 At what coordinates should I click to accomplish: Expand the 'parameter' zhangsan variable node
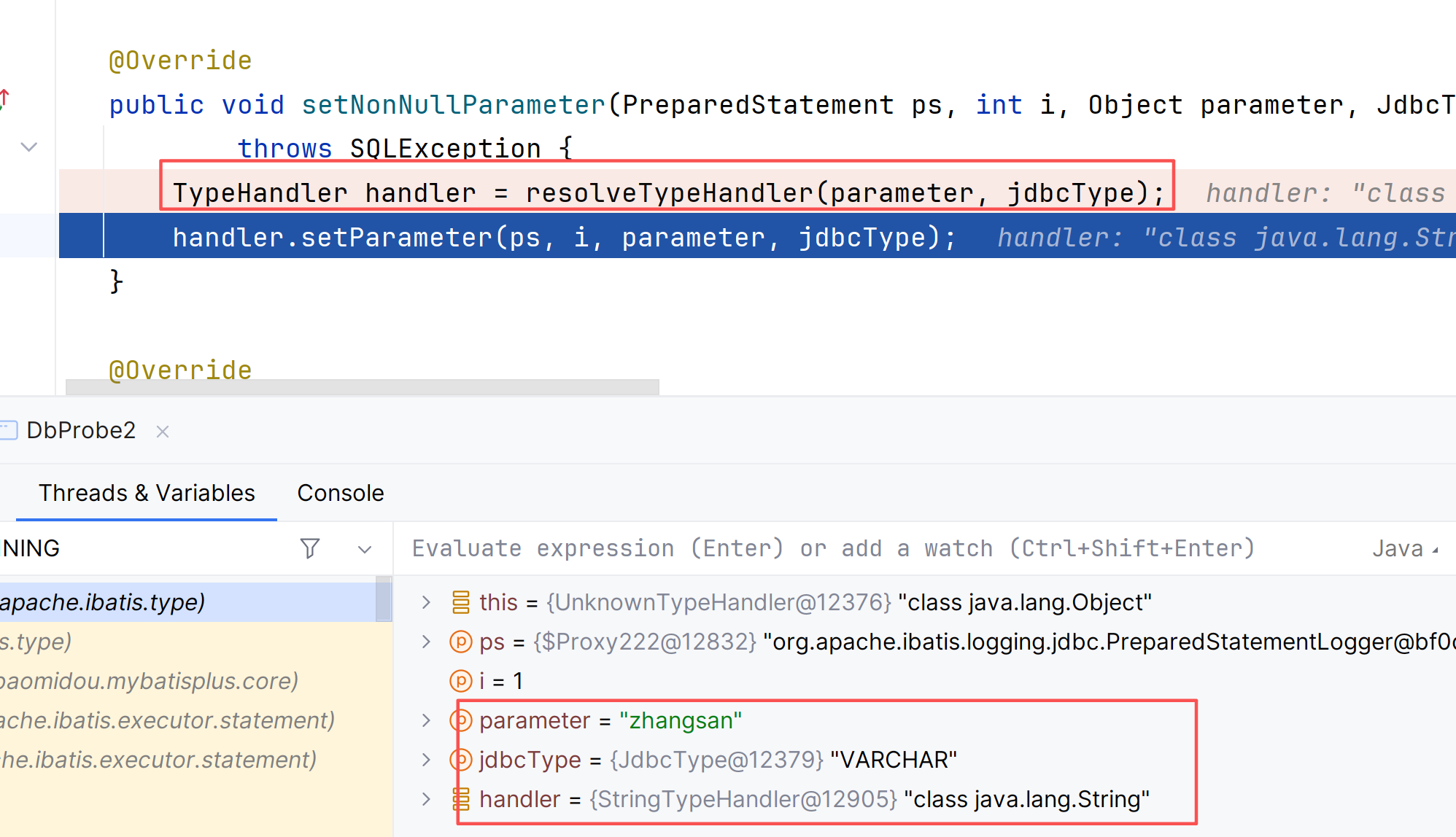click(426, 720)
